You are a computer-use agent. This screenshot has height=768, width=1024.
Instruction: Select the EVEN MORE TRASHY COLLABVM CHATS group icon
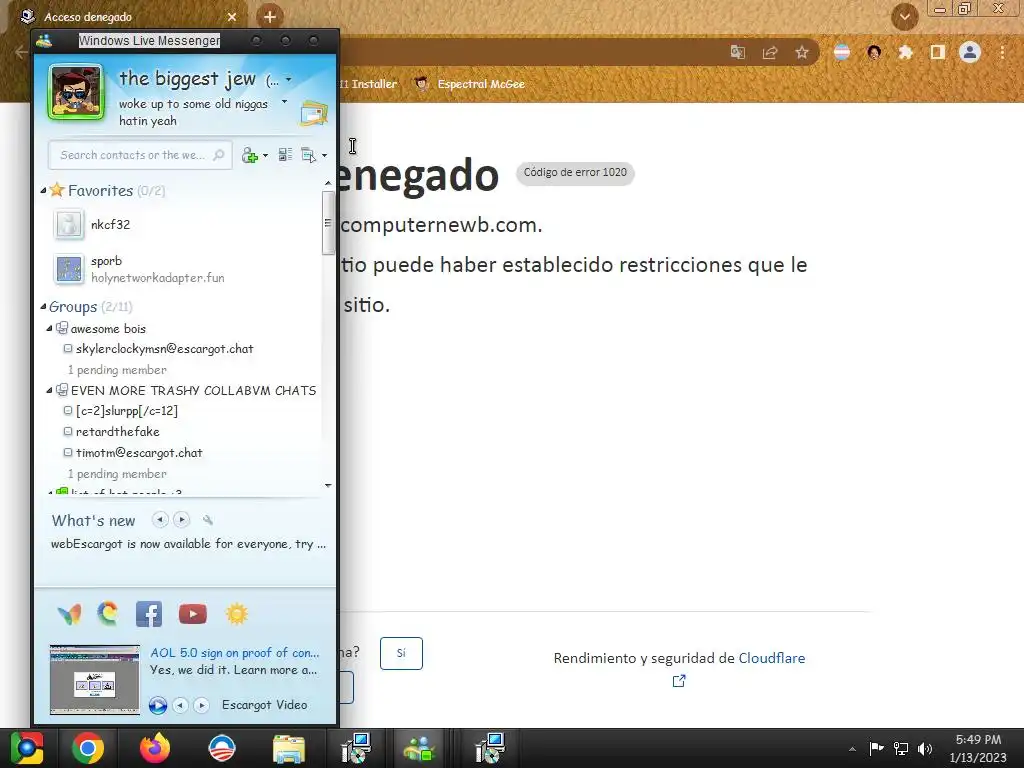coord(62,390)
